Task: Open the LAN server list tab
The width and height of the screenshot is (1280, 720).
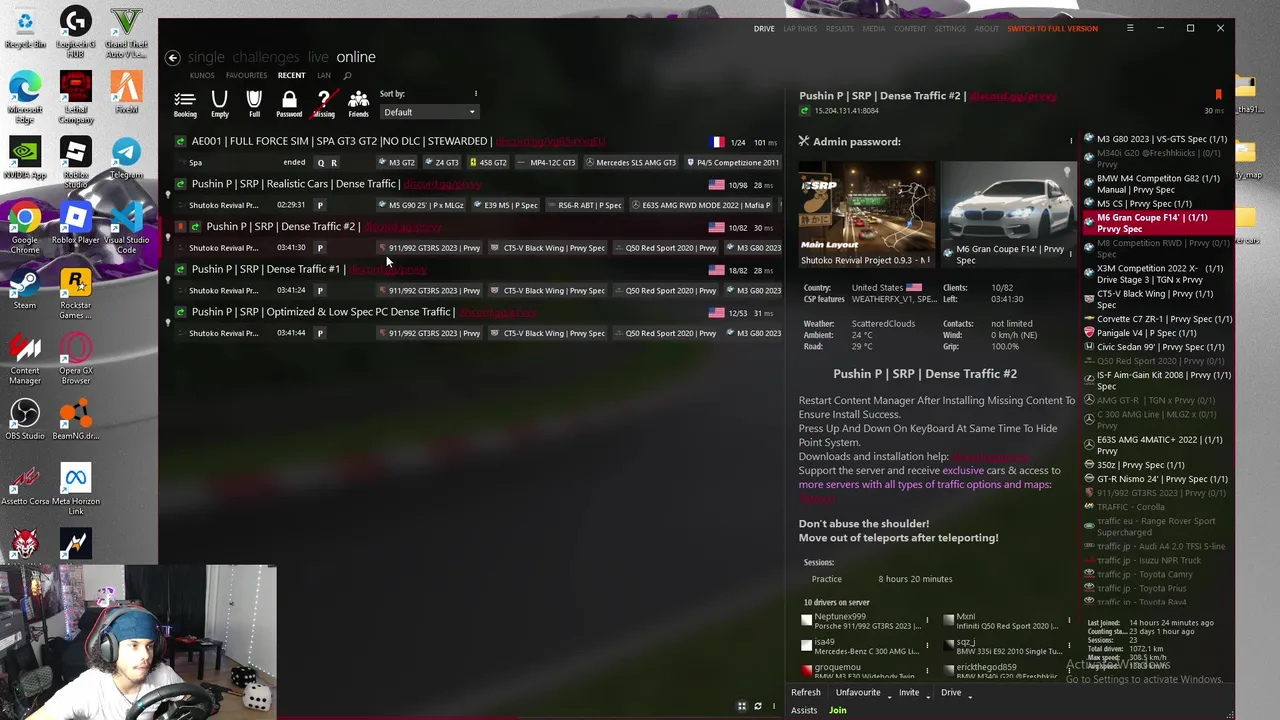Action: click(324, 76)
